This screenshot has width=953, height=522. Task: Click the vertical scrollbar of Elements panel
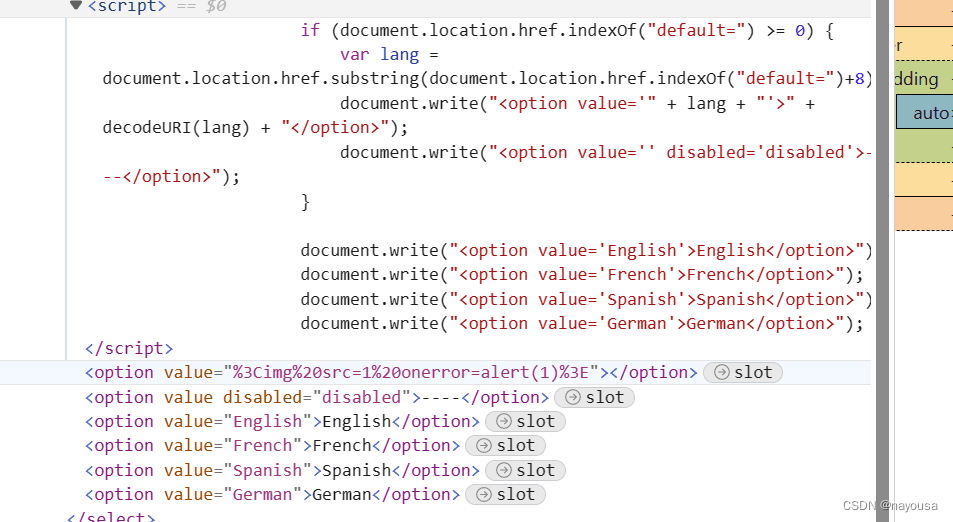coord(882,261)
